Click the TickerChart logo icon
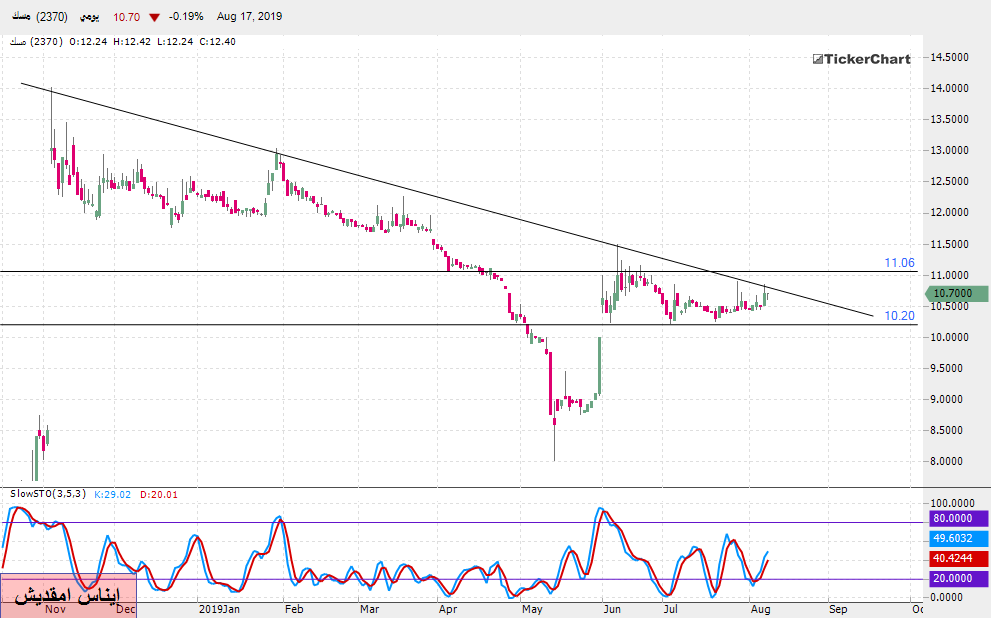This screenshot has width=991, height=618. click(816, 59)
